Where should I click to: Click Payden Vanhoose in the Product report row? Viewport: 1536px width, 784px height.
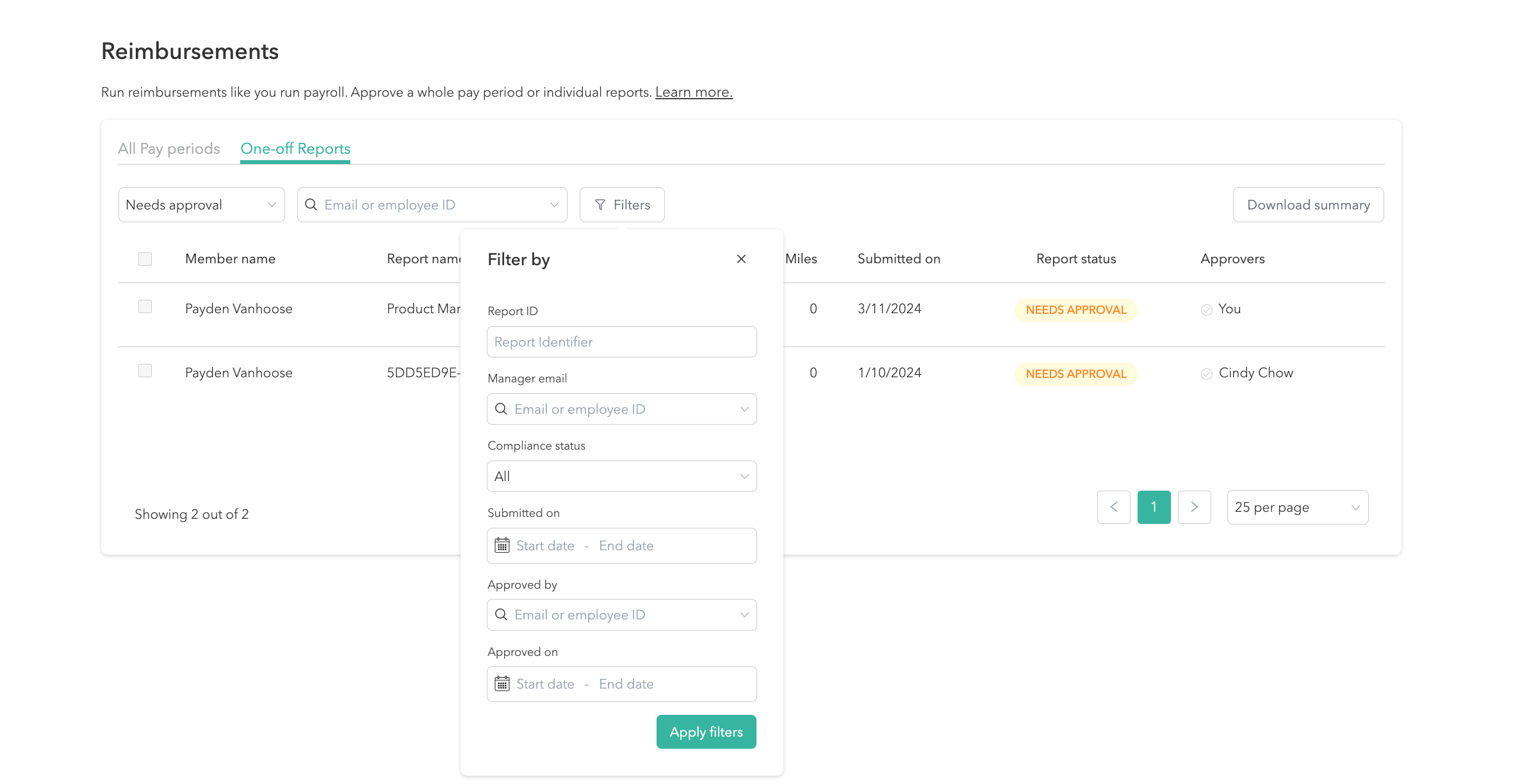tap(239, 309)
